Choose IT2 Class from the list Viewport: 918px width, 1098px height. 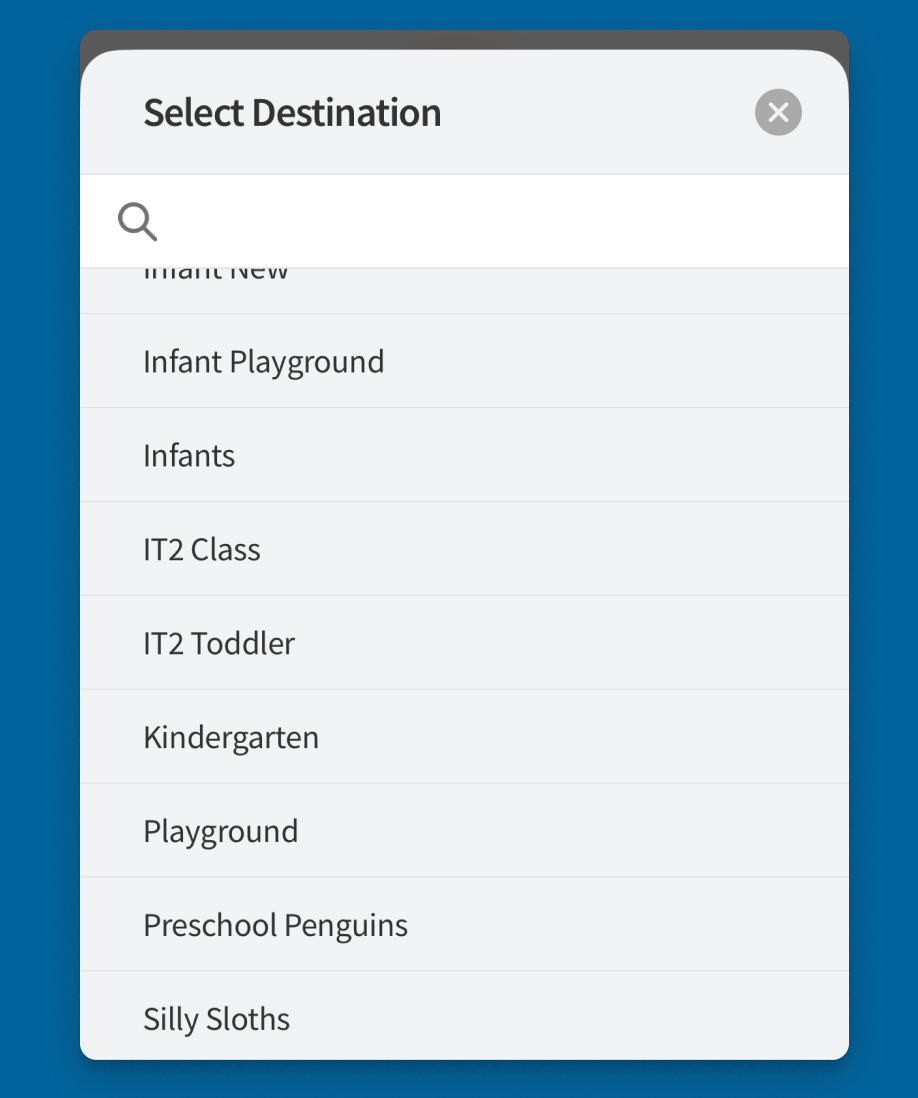click(202, 549)
